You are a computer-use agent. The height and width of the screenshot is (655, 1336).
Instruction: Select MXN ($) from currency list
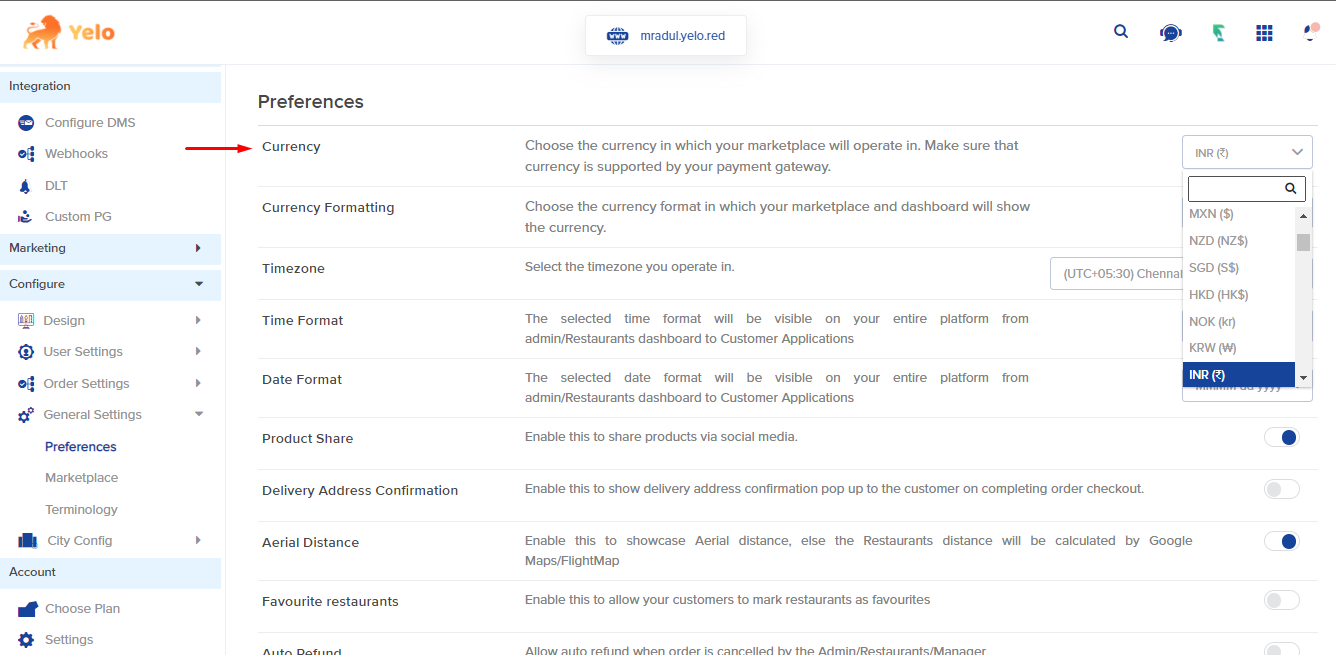[x=1239, y=214]
